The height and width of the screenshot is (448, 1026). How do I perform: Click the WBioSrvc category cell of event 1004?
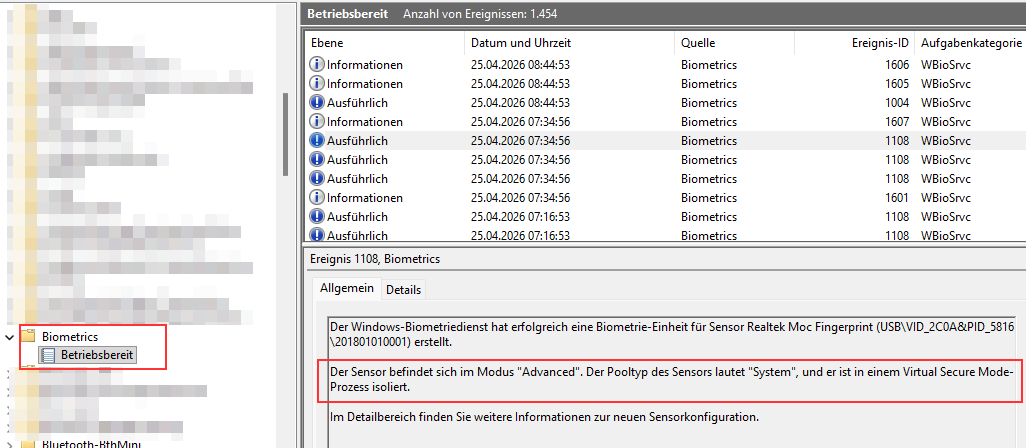tap(946, 103)
